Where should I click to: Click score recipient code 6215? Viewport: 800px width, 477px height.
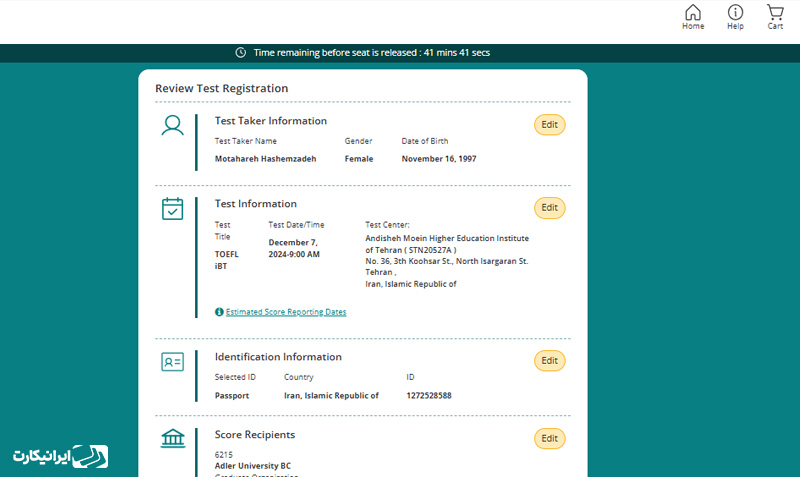tap(223, 455)
